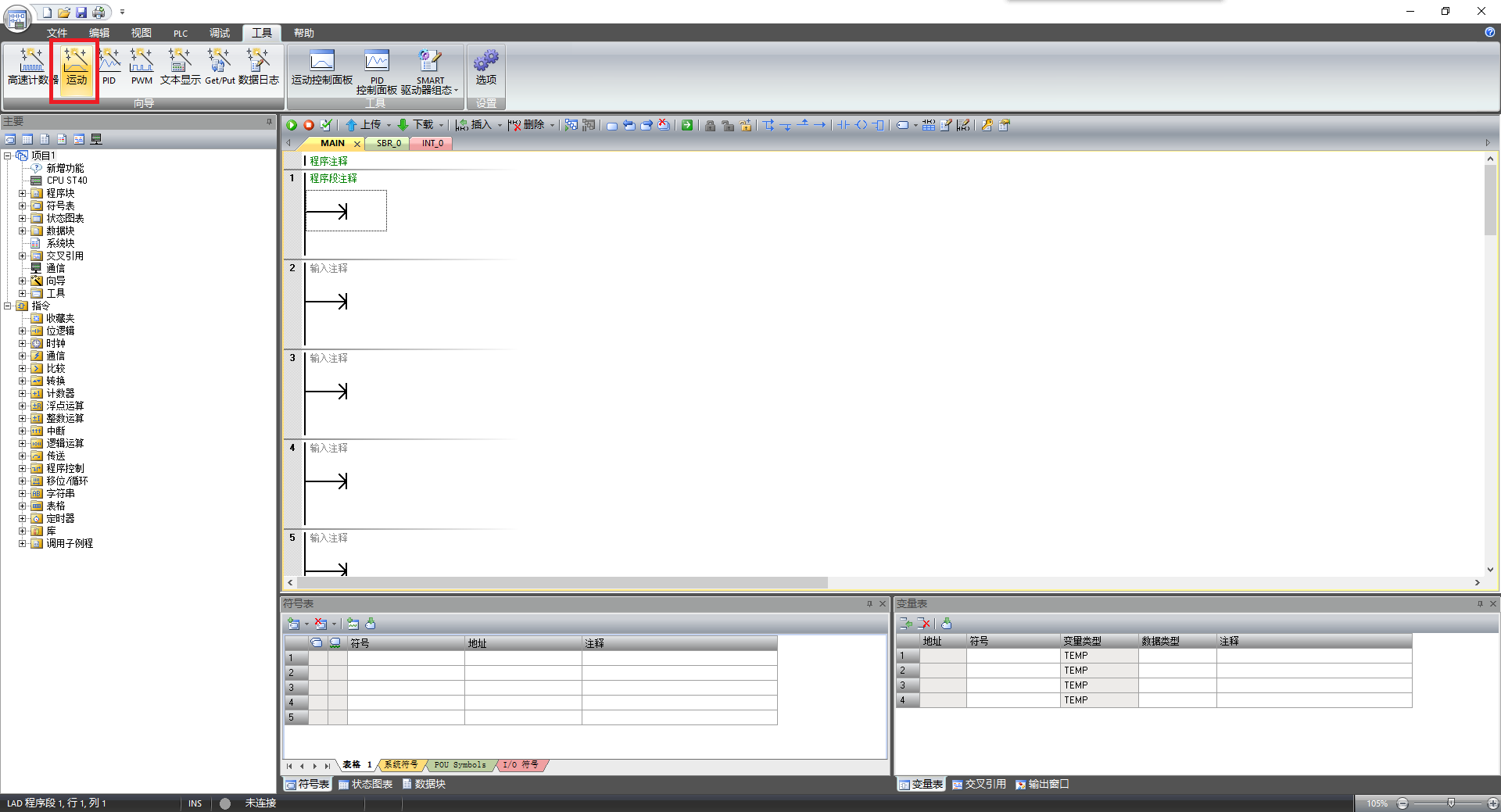
Task: Click the red Stop PLC icon
Action: click(309, 125)
